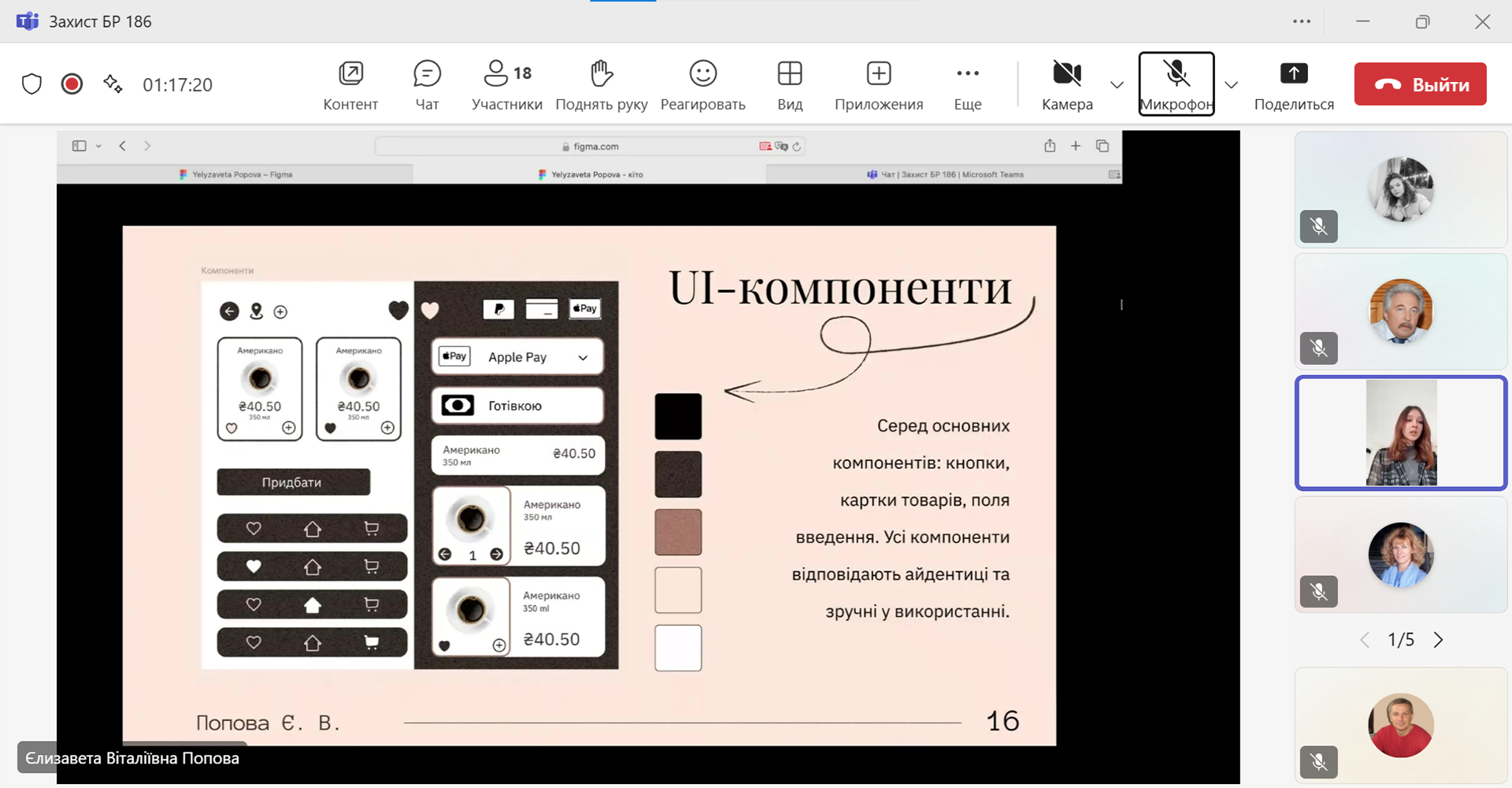Leave meeting with Выйти button
The height and width of the screenshot is (788, 1512).
1420,84
